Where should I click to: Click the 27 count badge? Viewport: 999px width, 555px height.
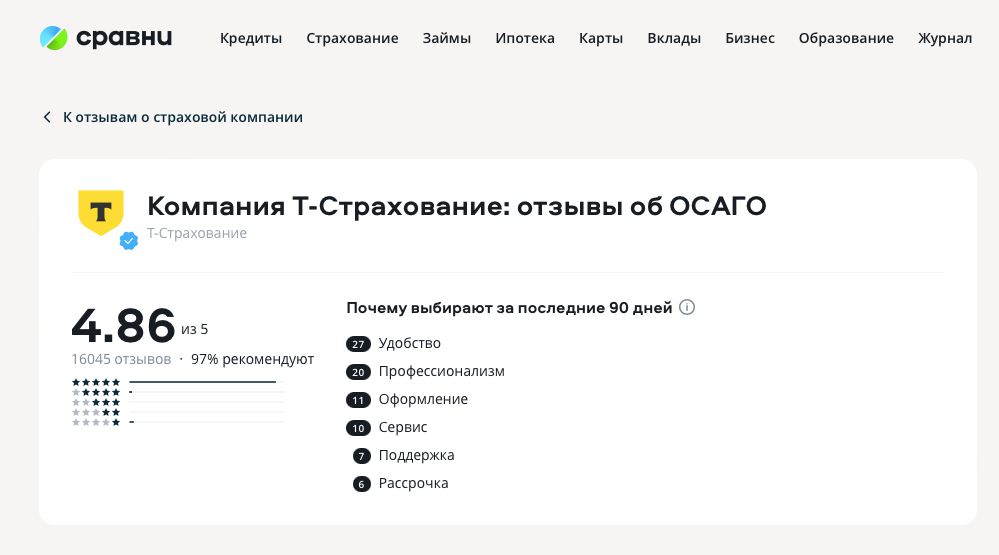(x=358, y=344)
